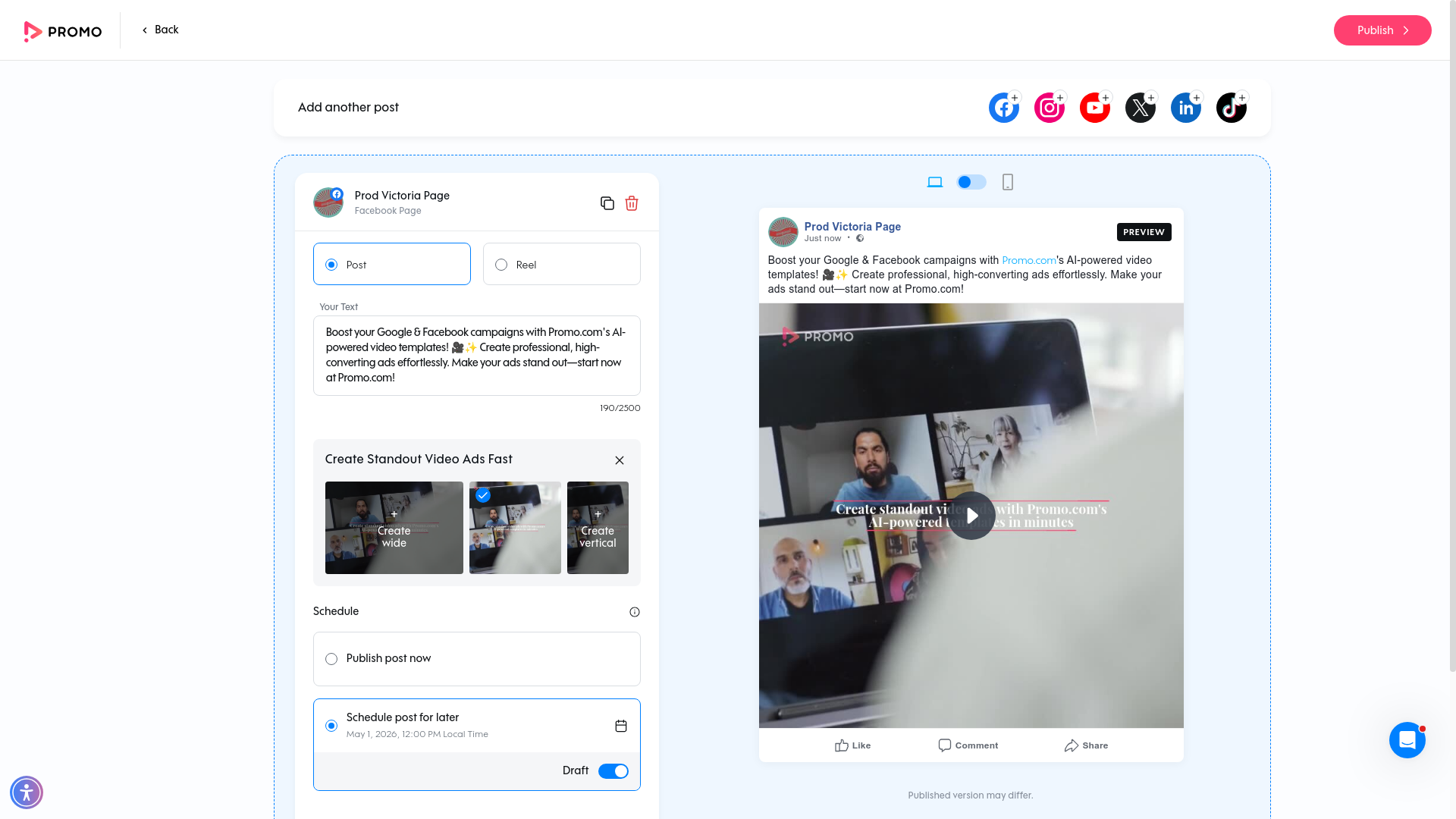1456x819 pixels.
Task: Add a YouTube post
Action: [x=1094, y=108]
